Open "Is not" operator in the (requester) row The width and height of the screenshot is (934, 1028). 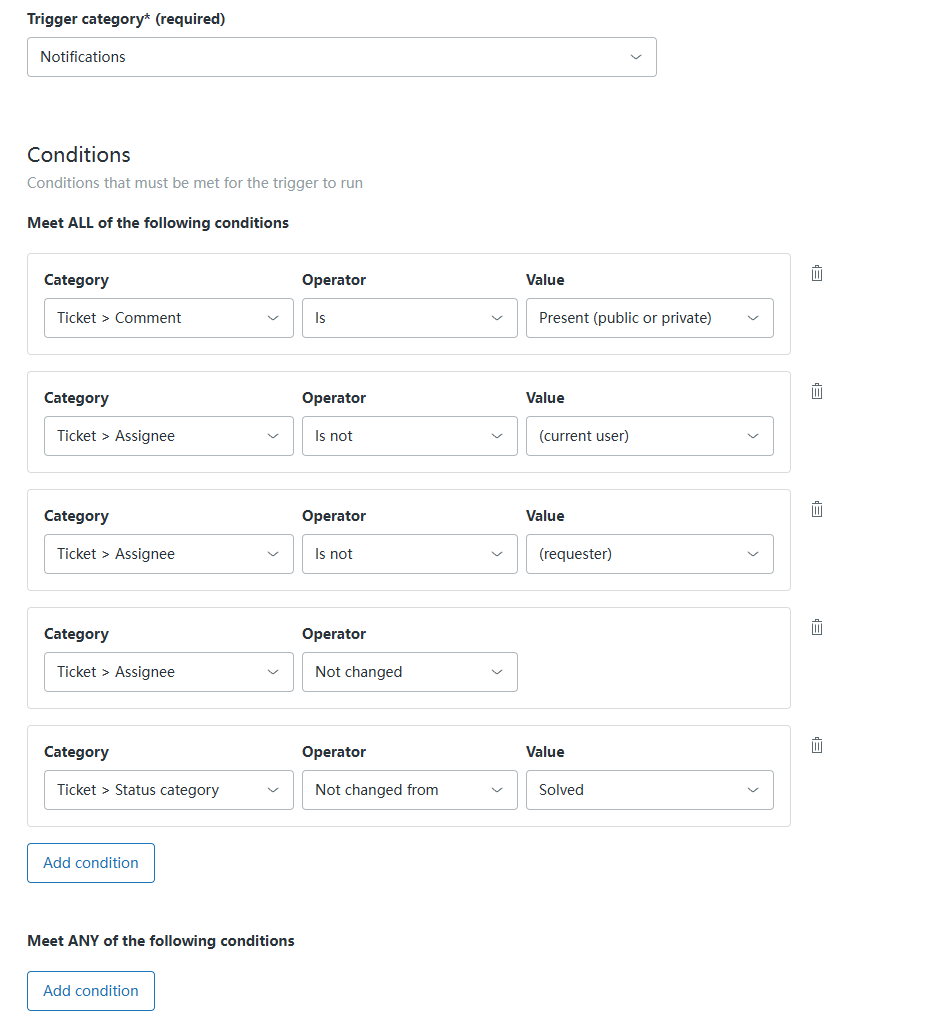pyautogui.click(x=409, y=554)
